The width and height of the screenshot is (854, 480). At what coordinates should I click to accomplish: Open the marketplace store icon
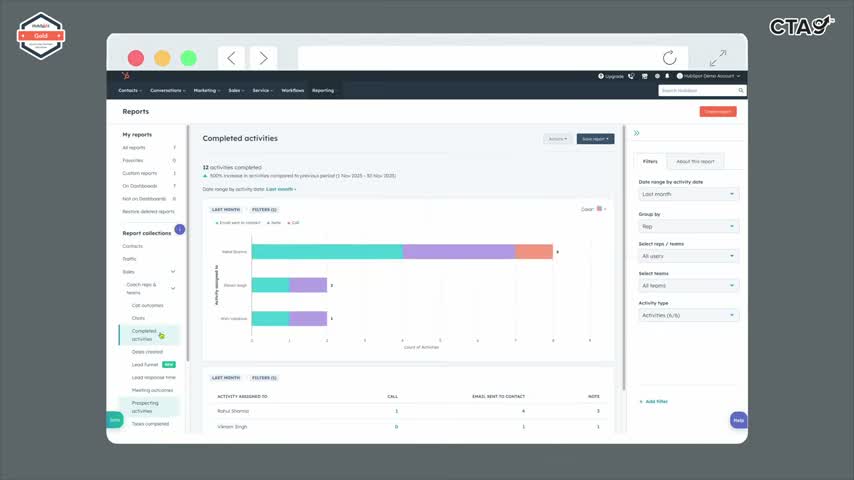coord(645,76)
